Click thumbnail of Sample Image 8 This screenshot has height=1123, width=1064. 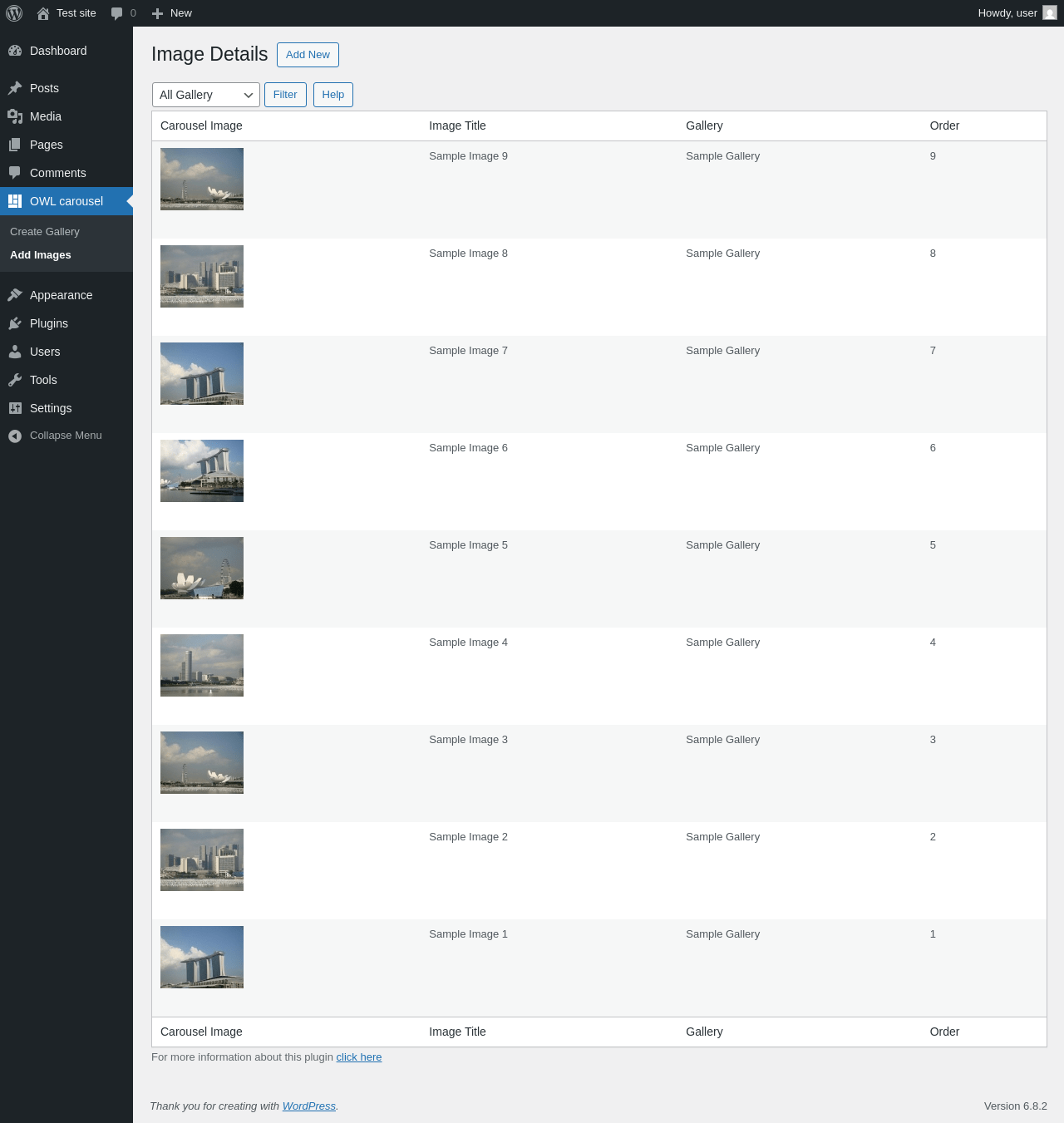[x=202, y=276]
